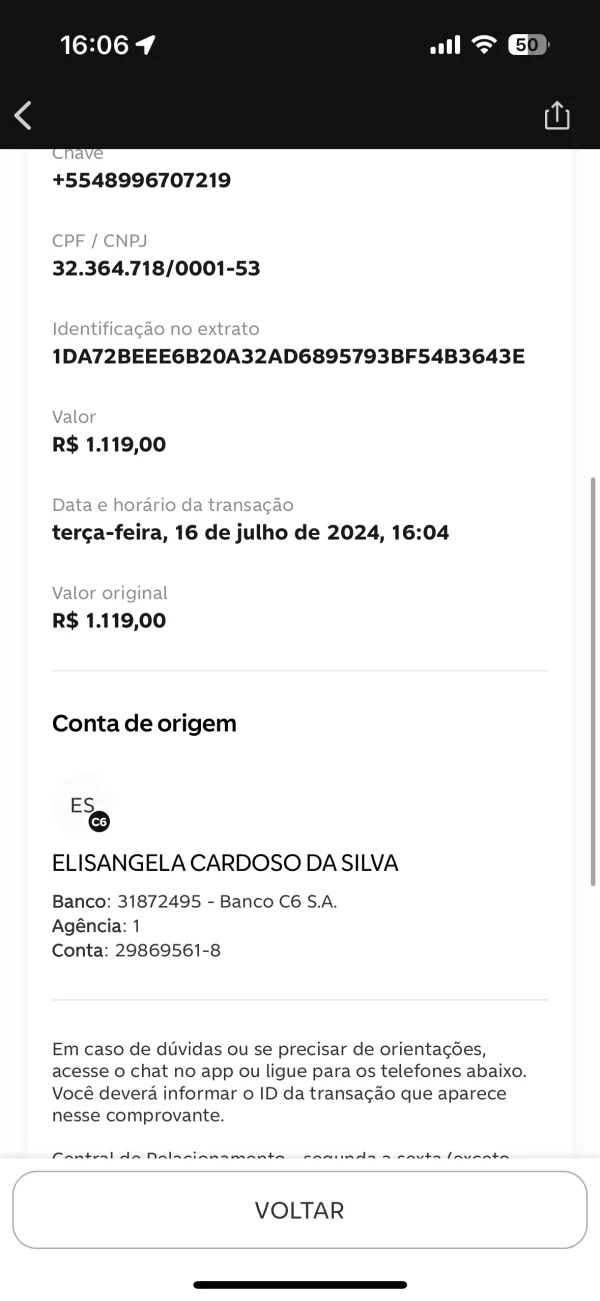The image size is (600, 1301).
Task: Tap the ES avatar icon
Action: tap(82, 804)
